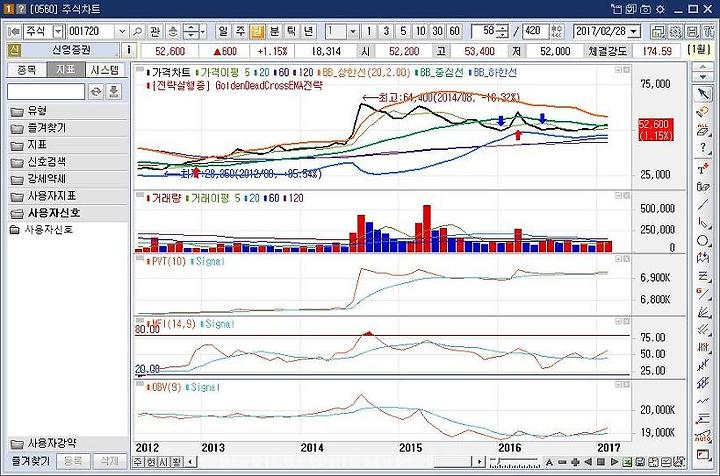
Task: Click the gear settings icon in top toolbar
Action: point(675,32)
